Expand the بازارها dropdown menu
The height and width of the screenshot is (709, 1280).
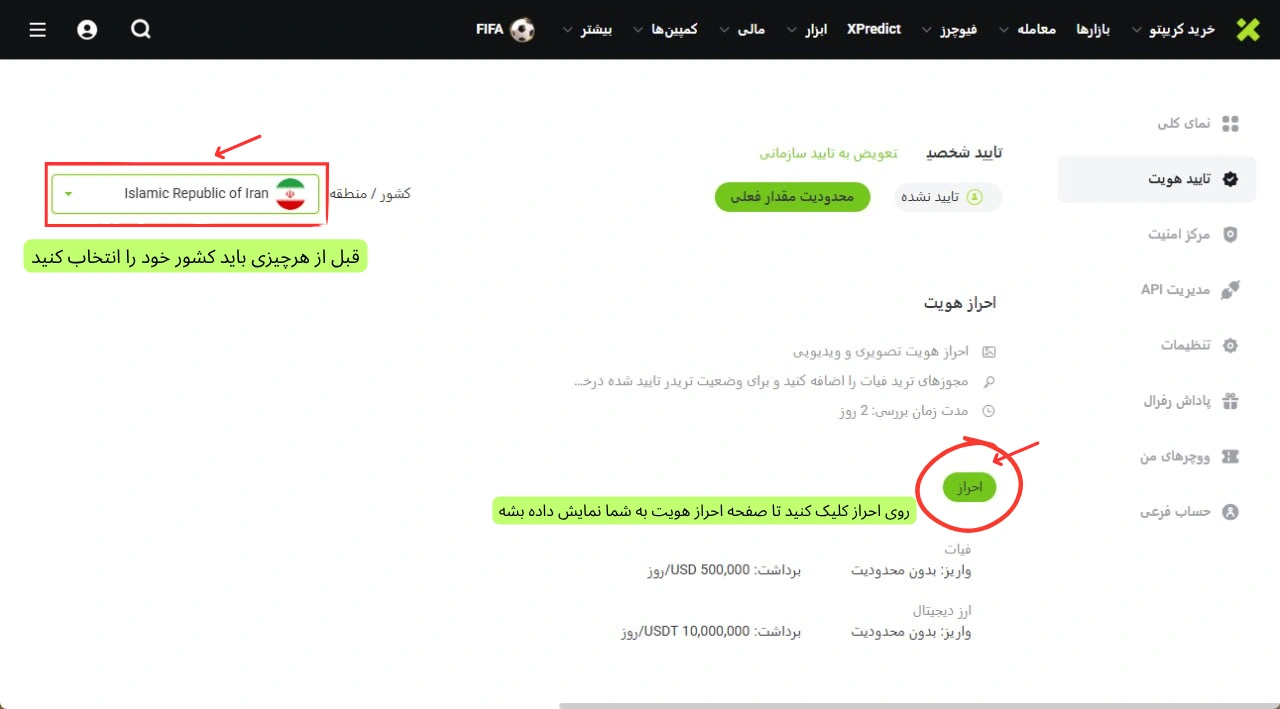1092,30
